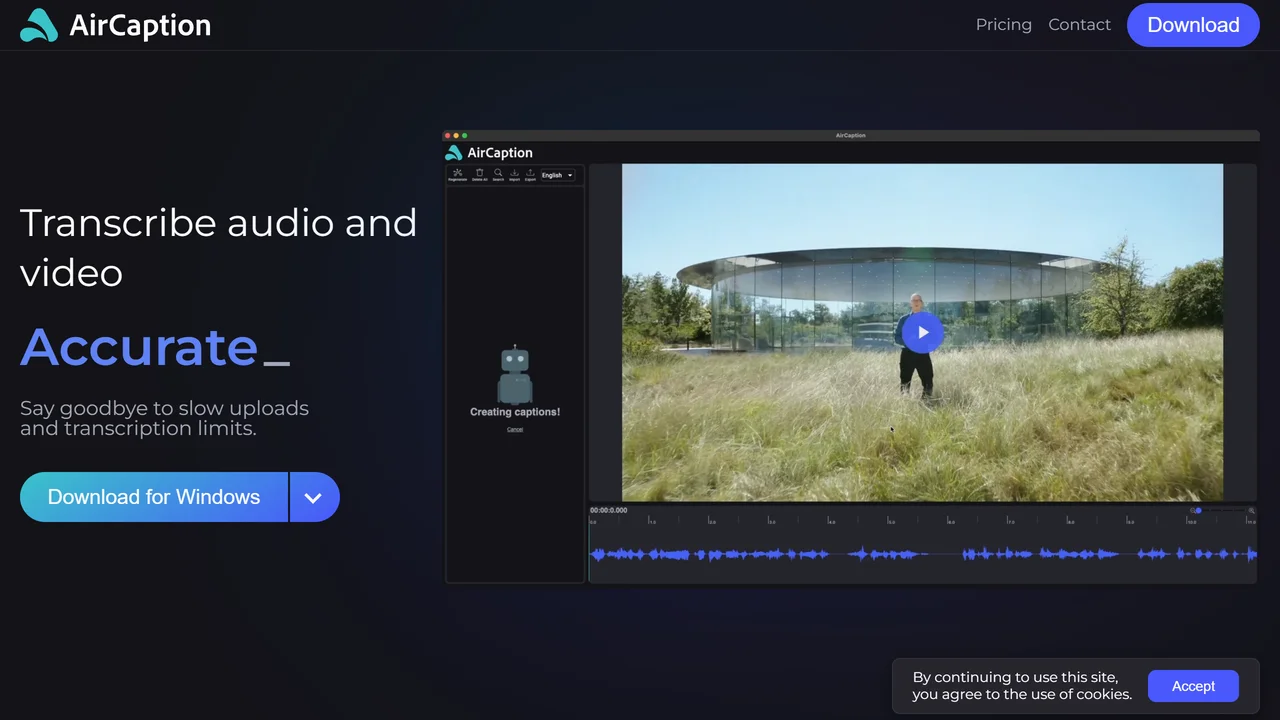Click Download for Windows
This screenshot has width=1280, height=720.
[154, 497]
